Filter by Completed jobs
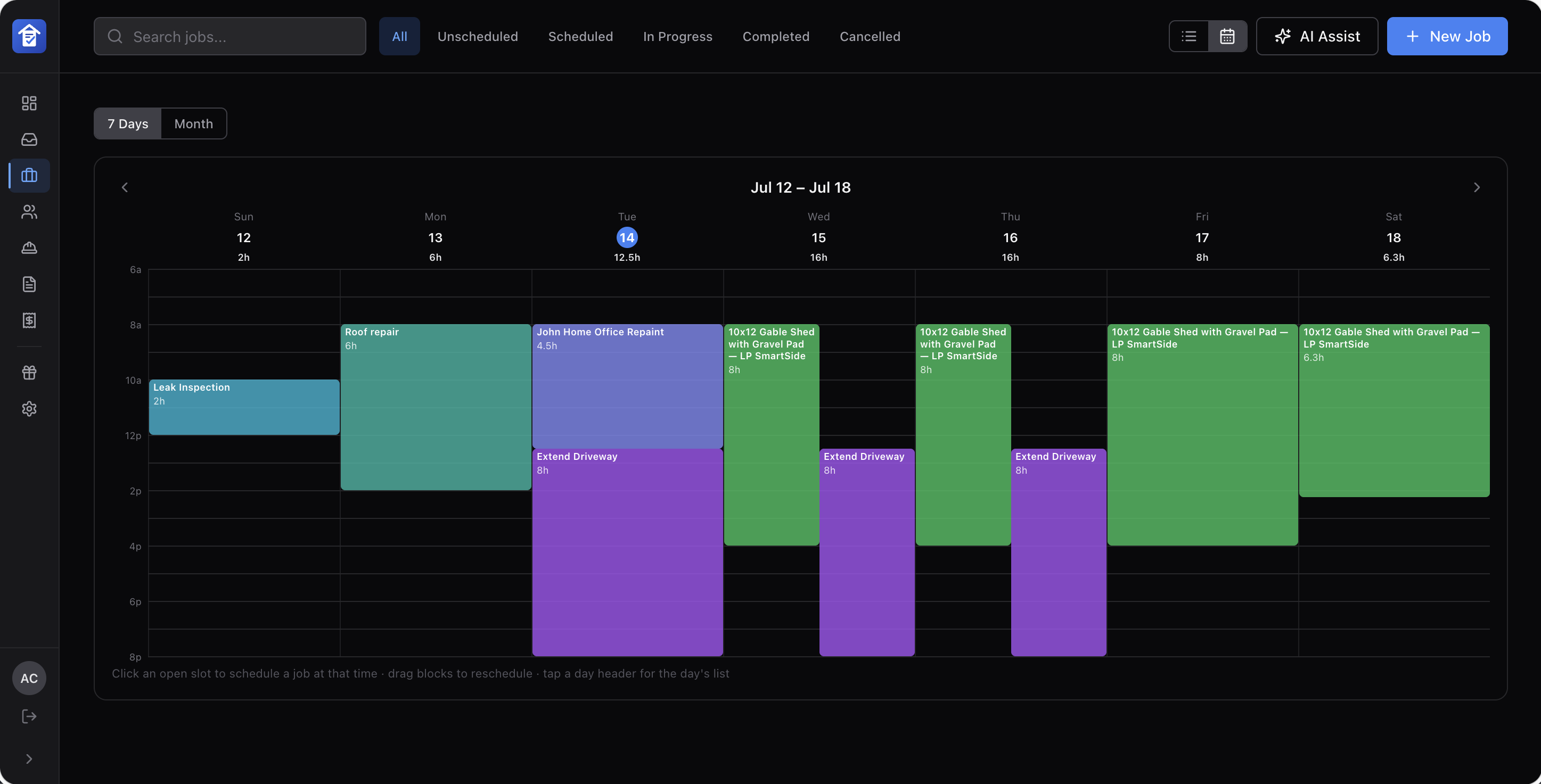 [x=776, y=36]
